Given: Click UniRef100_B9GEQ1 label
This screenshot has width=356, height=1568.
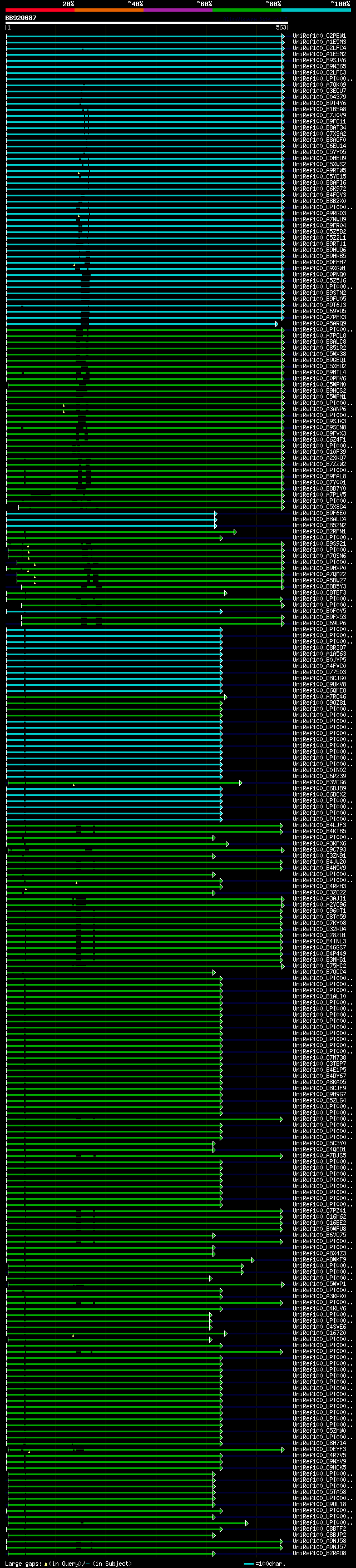Looking at the screenshot, I should pos(319,360).
